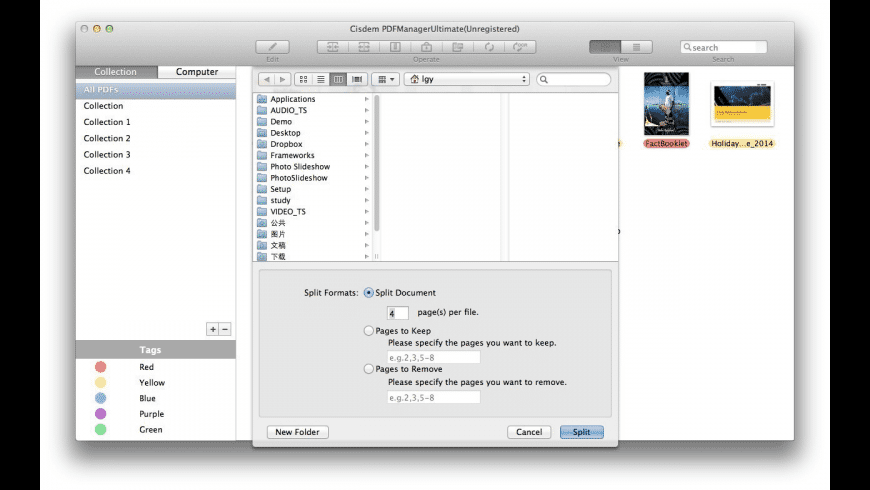The height and width of the screenshot is (490, 870).
Task: Click the pages per file number field
Action: pyautogui.click(x=397, y=313)
